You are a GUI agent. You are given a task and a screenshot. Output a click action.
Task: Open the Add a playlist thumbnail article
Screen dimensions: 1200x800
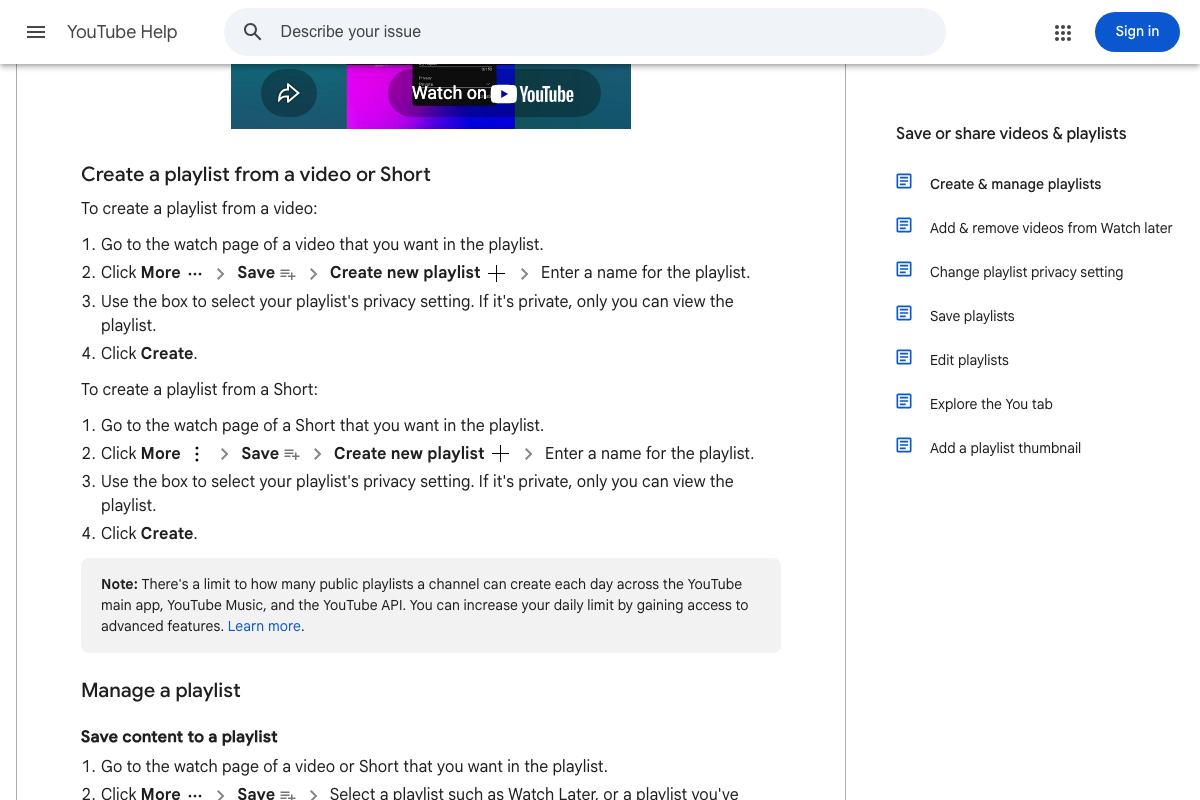click(1005, 448)
